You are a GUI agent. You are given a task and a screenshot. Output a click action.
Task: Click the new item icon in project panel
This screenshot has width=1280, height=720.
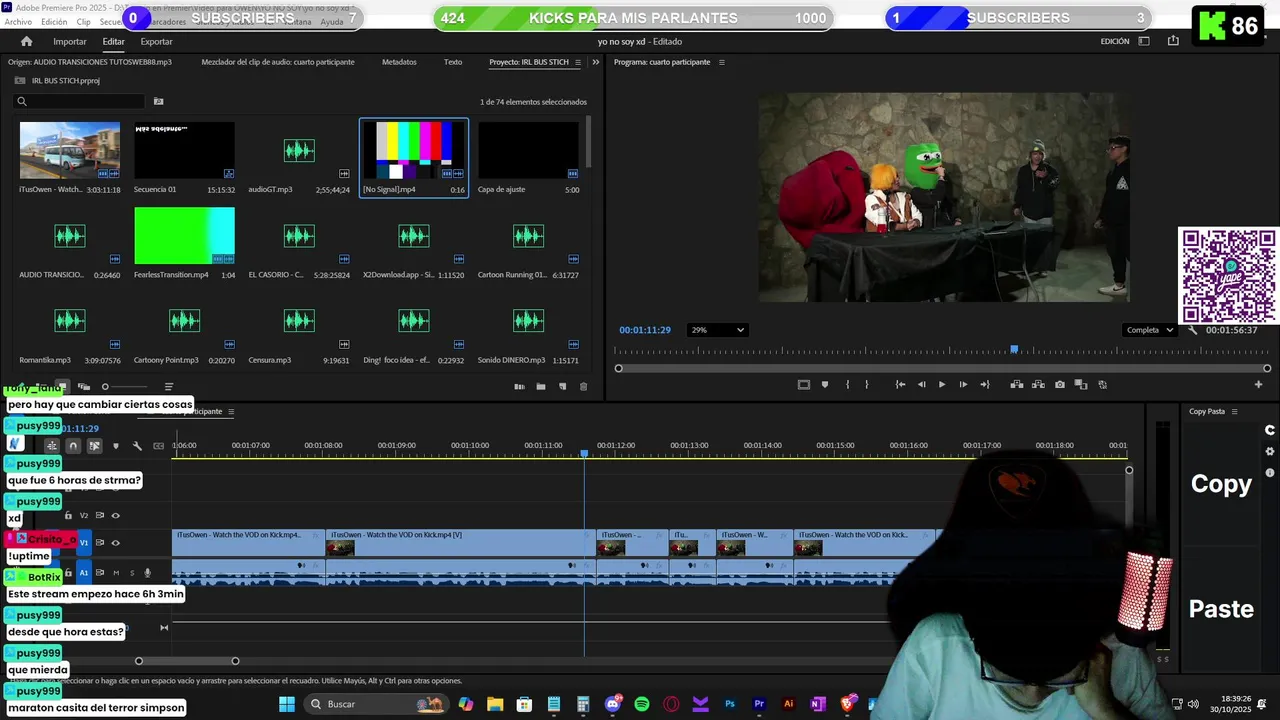[x=562, y=386]
